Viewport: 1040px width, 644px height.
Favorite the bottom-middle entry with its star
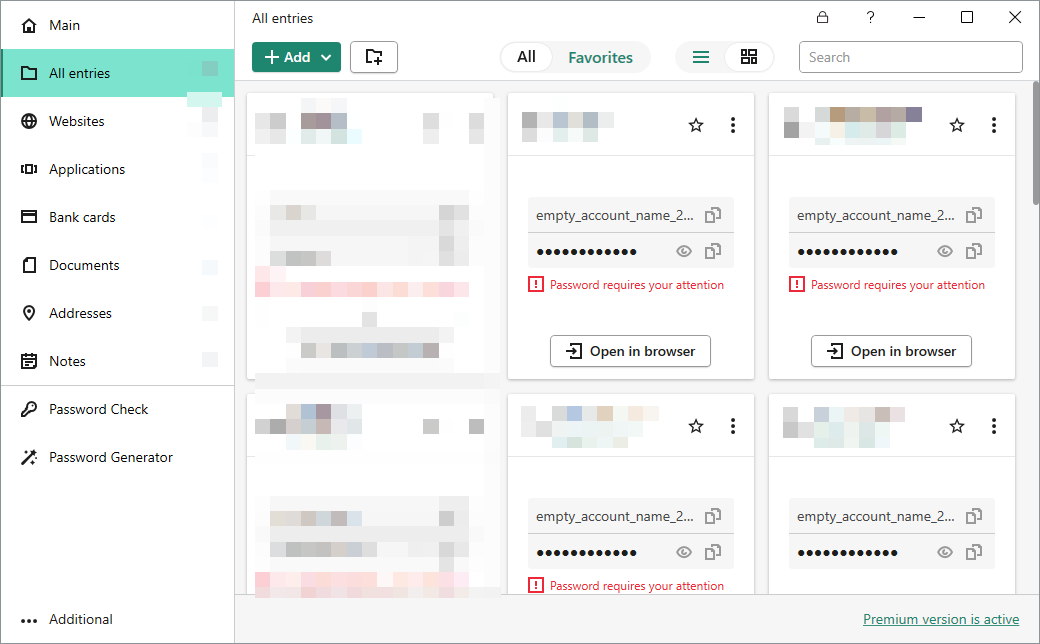[x=696, y=426]
